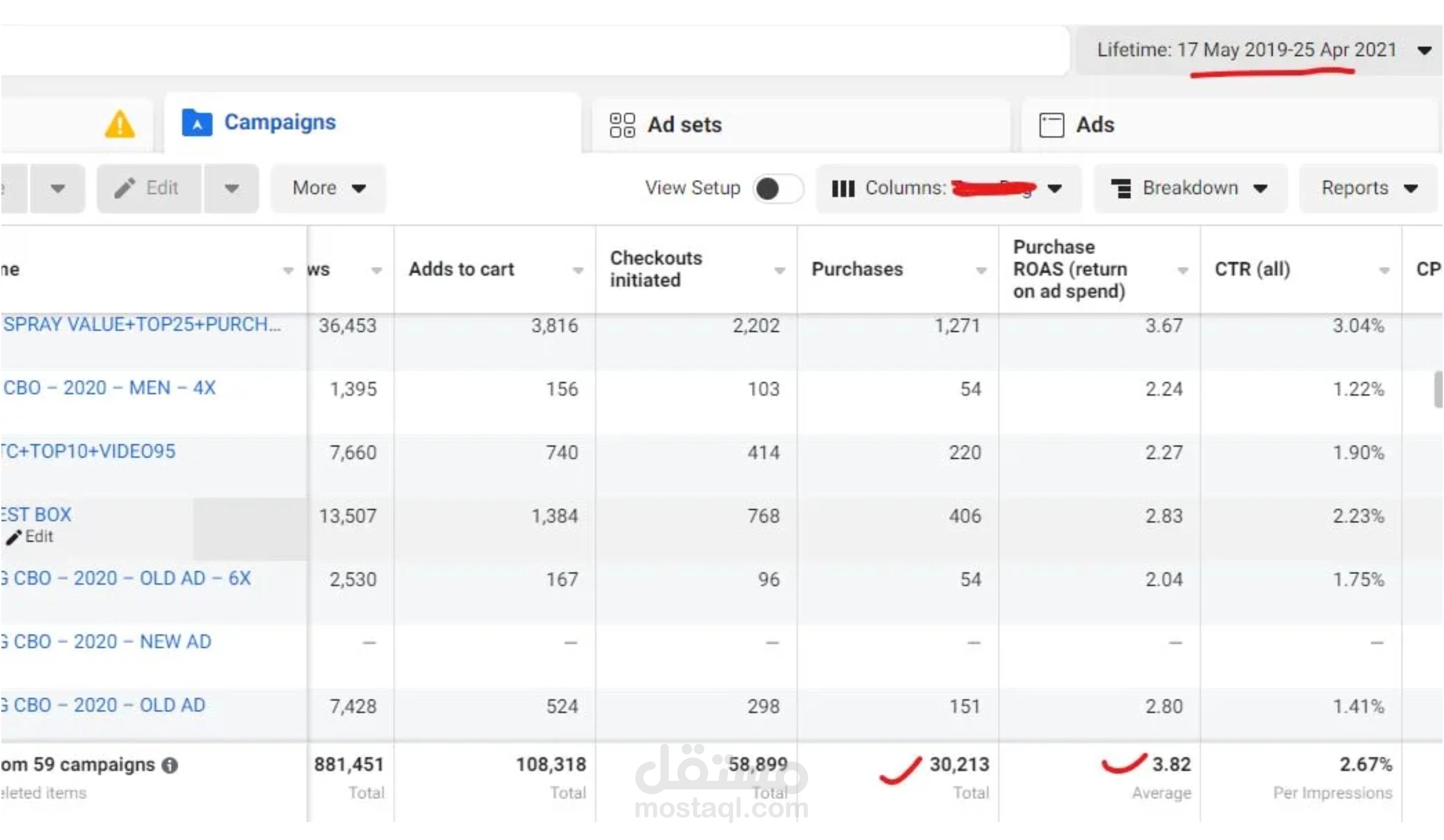
Task: Click the yellow warning triangle icon
Action: click(120, 124)
